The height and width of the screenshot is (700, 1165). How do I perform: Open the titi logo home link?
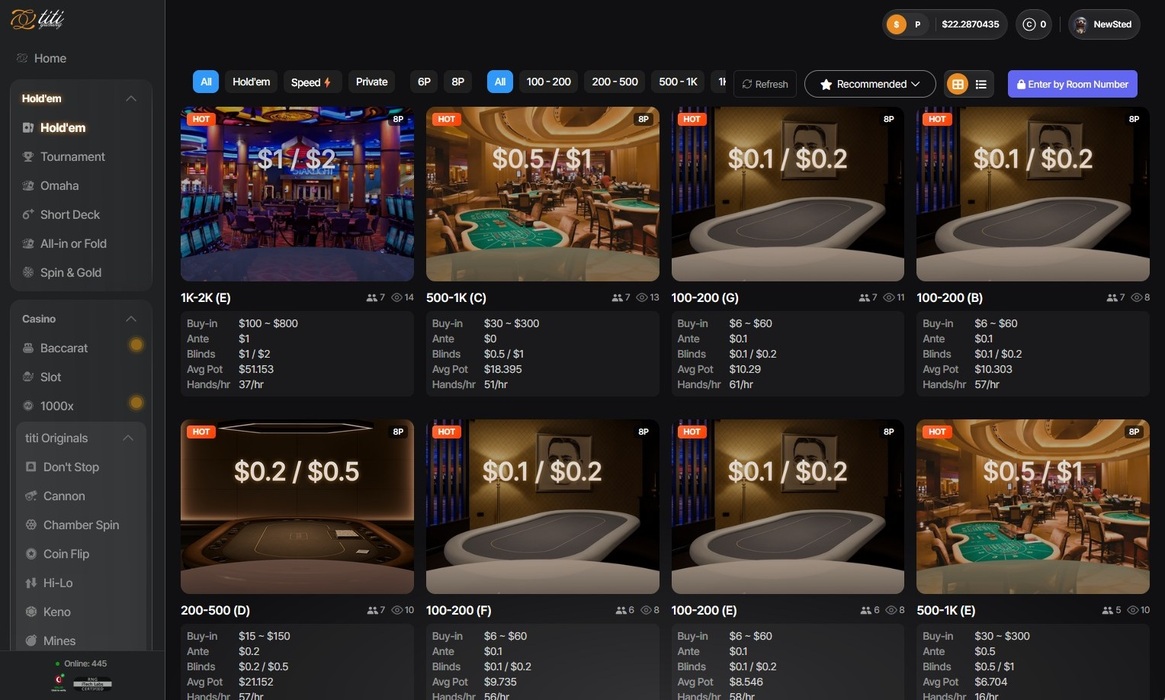(38, 19)
